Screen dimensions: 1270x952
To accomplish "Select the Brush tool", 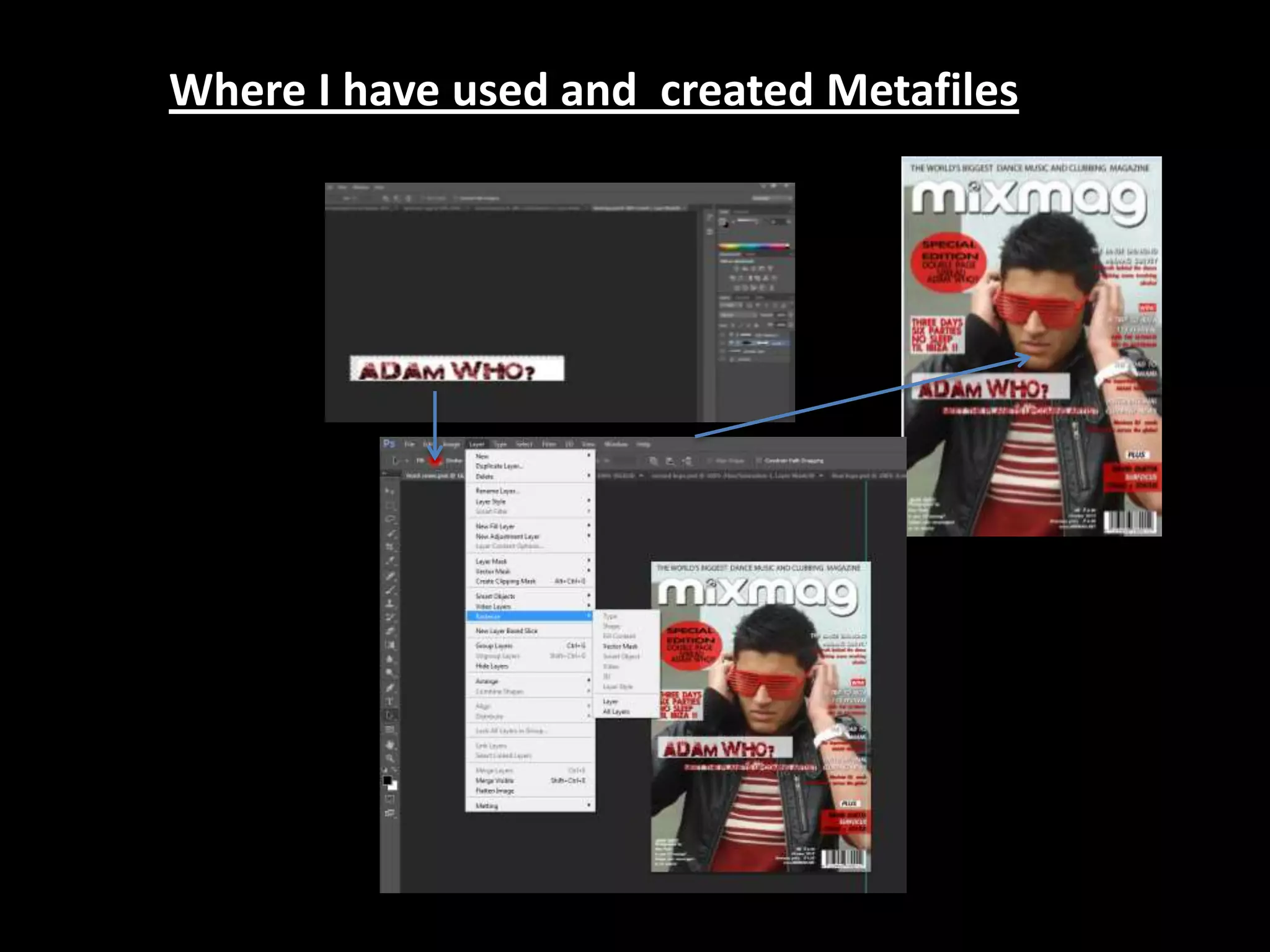I will click(389, 589).
